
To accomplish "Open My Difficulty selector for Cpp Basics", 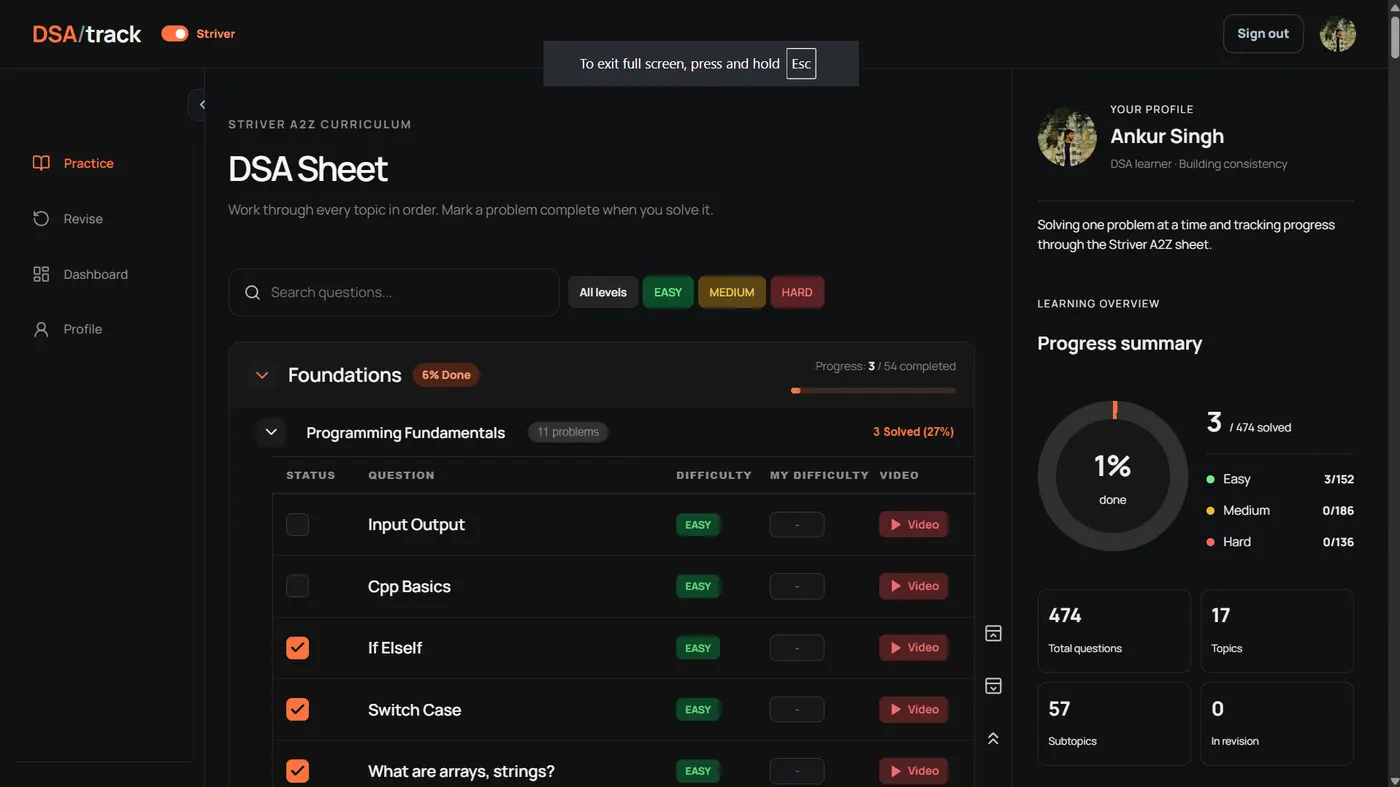I will coord(797,586).
